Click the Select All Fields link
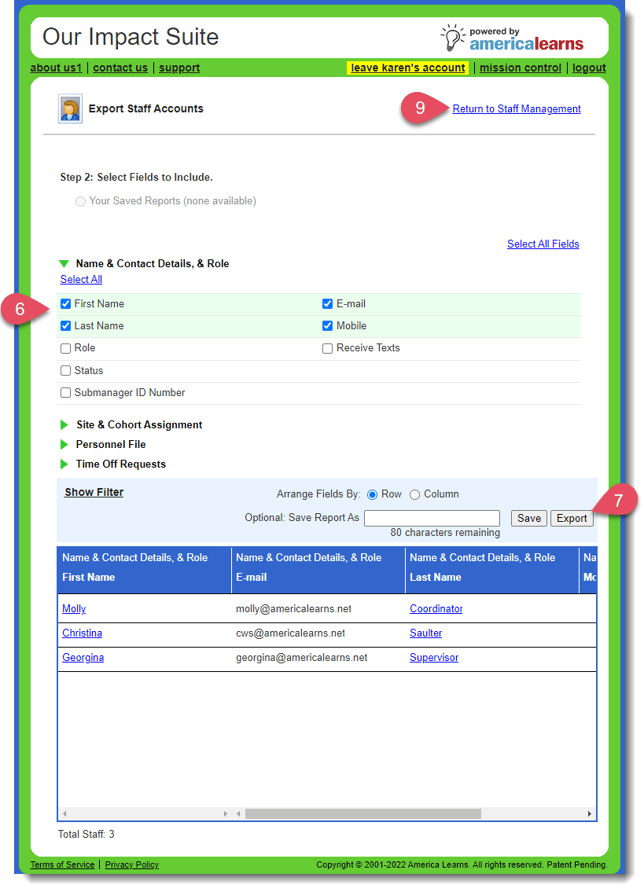The height and width of the screenshot is (892, 644). [542, 244]
